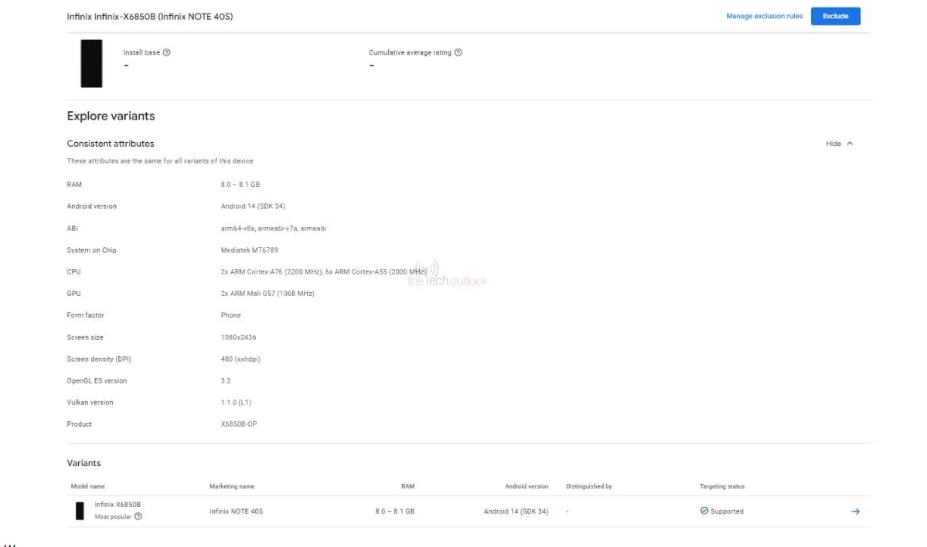Click the Hide chevron arrow
927x547 pixels.
[850, 144]
